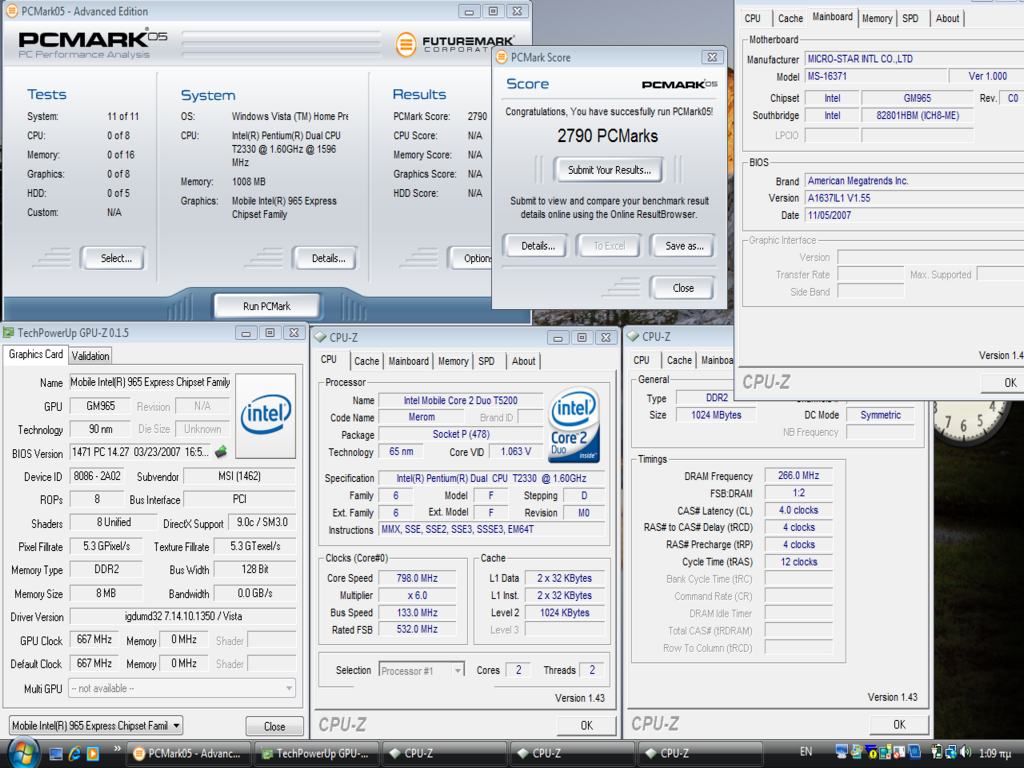Click the desktop clock gadget
Screen dimensions: 1024x768
[x=970, y=421]
